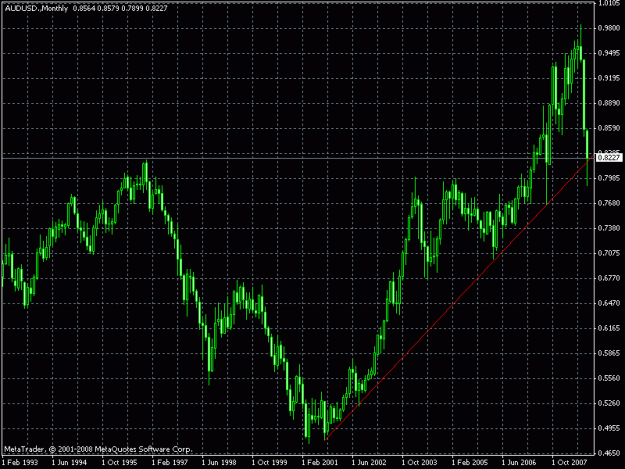Click the 0.5260 price scale label
The height and width of the screenshot is (469, 625).
click(609, 403)
